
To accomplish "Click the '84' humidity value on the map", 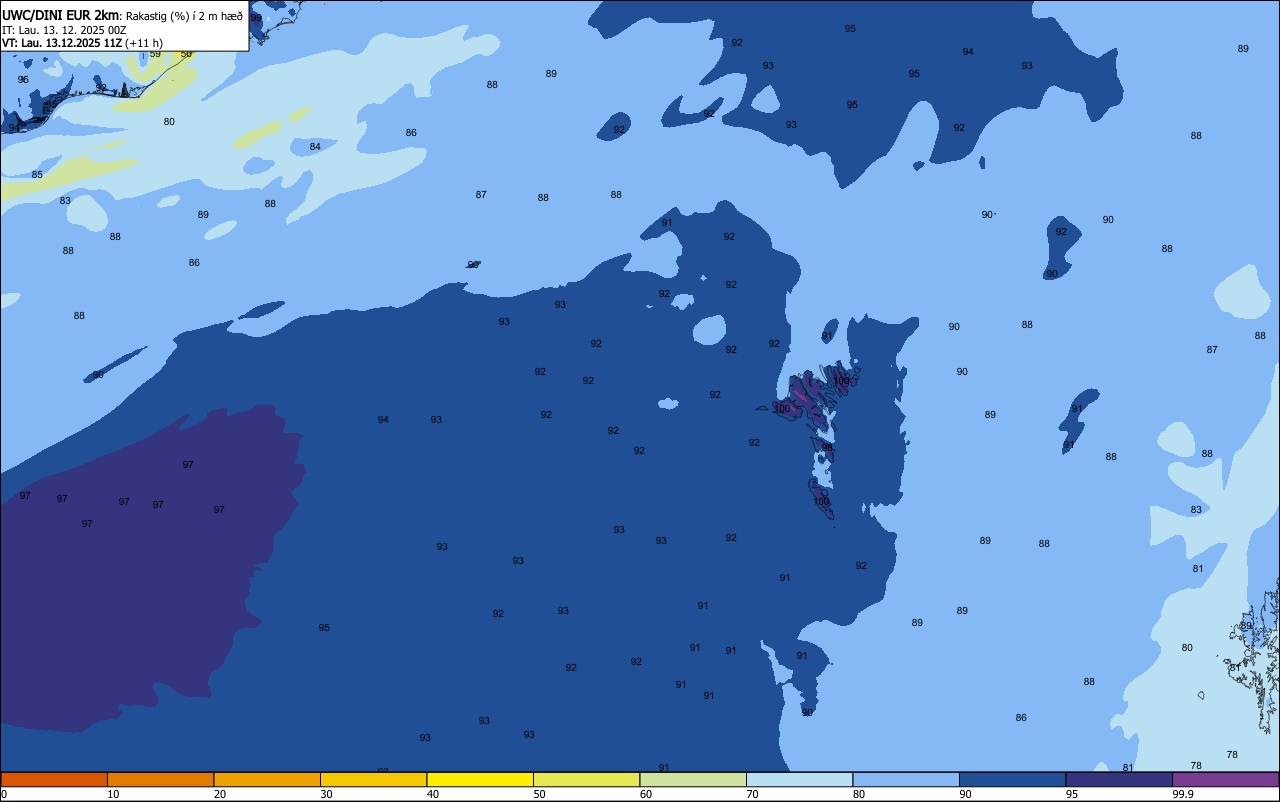I will point(315,147).
